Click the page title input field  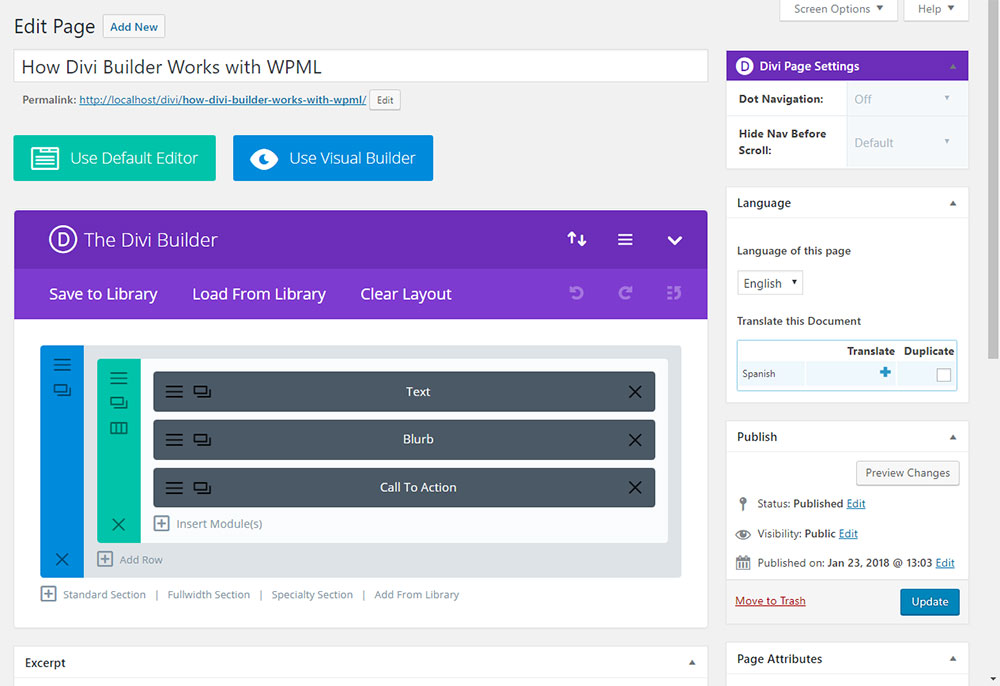pyautogui.click(x=361, y=66)
